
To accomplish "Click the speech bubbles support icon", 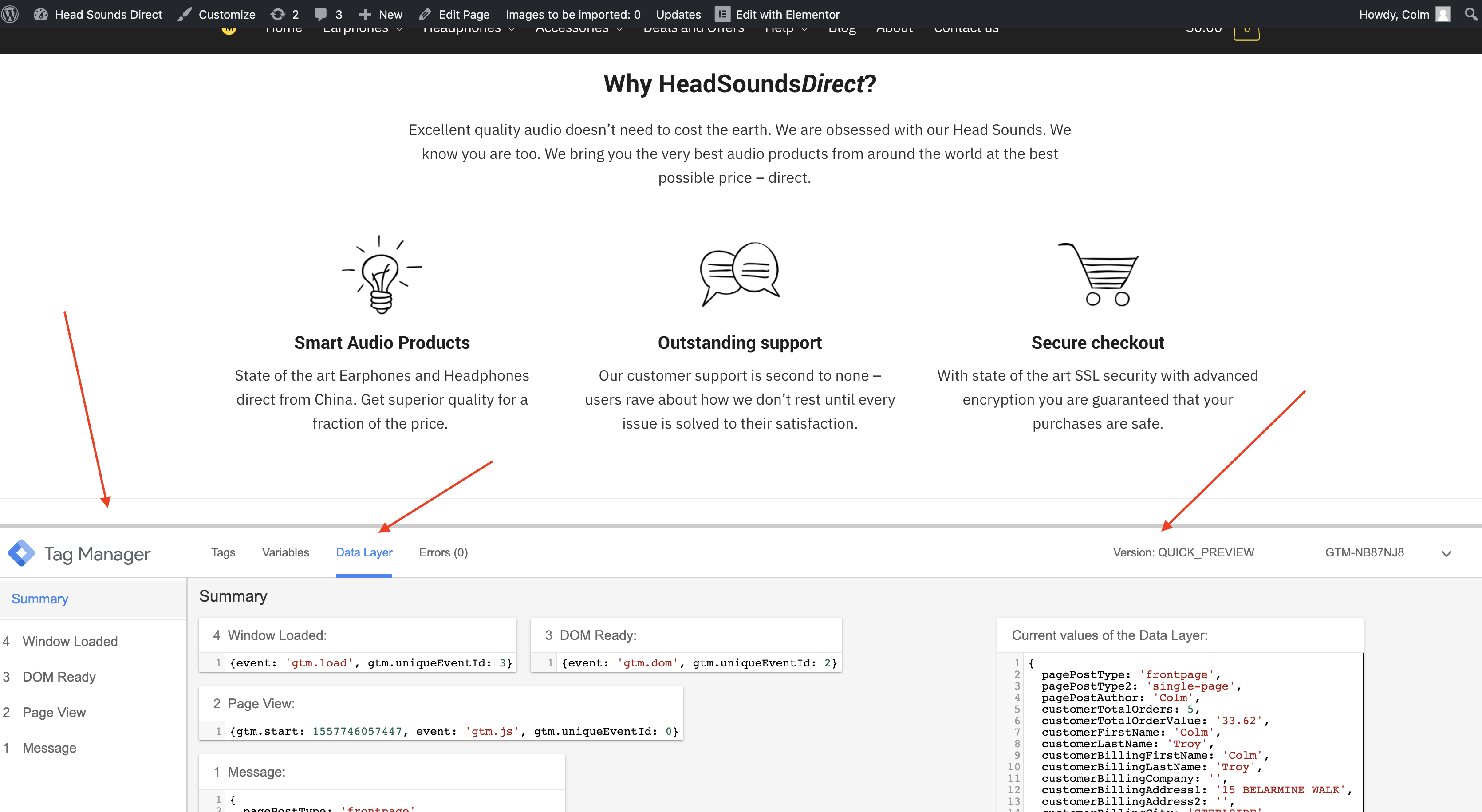I will 740,274.
